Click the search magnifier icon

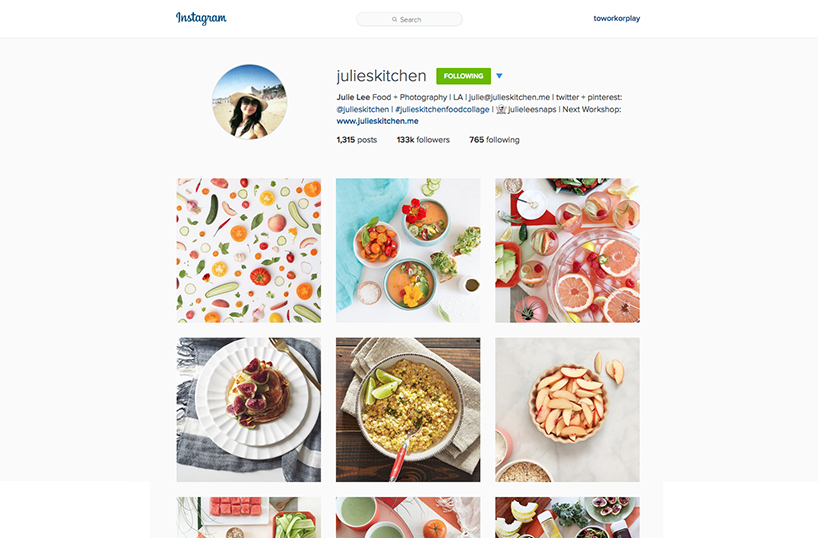click(394, 19)
